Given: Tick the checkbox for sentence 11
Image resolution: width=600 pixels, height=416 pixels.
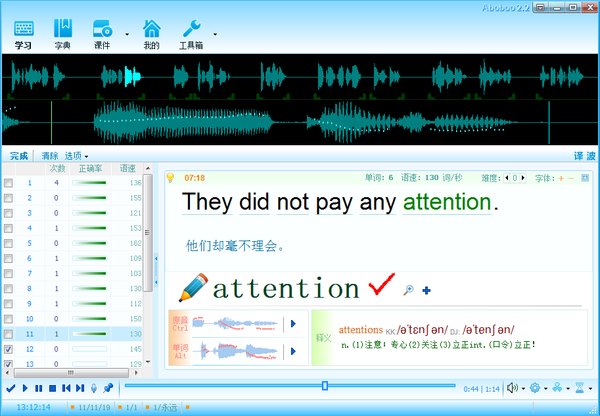Looking at the screenshot, I should tap(8, 334).
